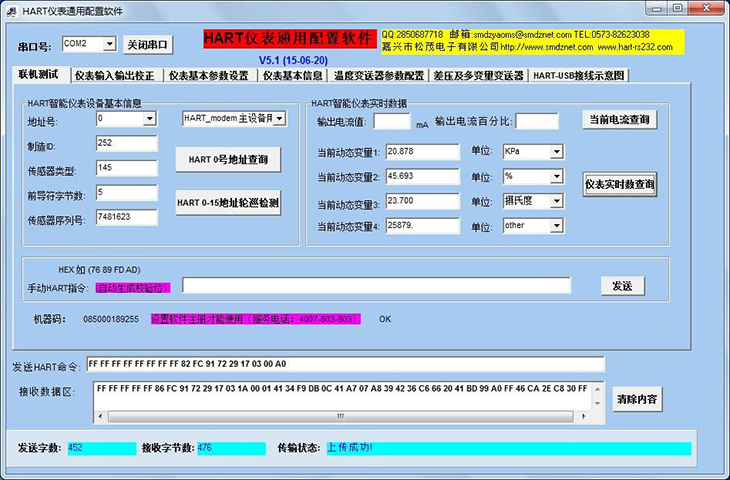
Task: Open the 仪表基本参数设置 tab
Action: click(208, 75)
